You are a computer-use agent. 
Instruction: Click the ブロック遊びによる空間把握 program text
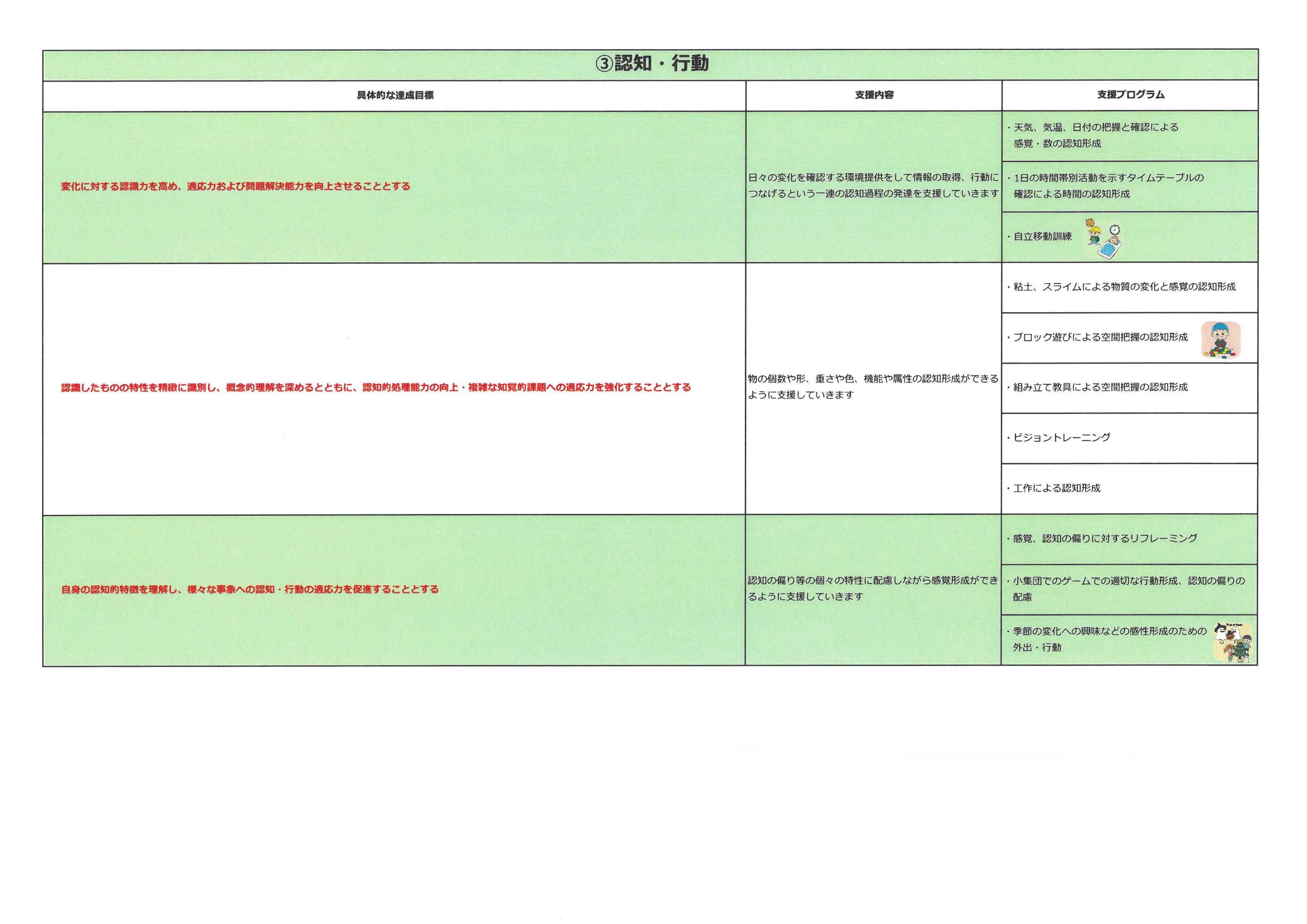click(1100, 338)
